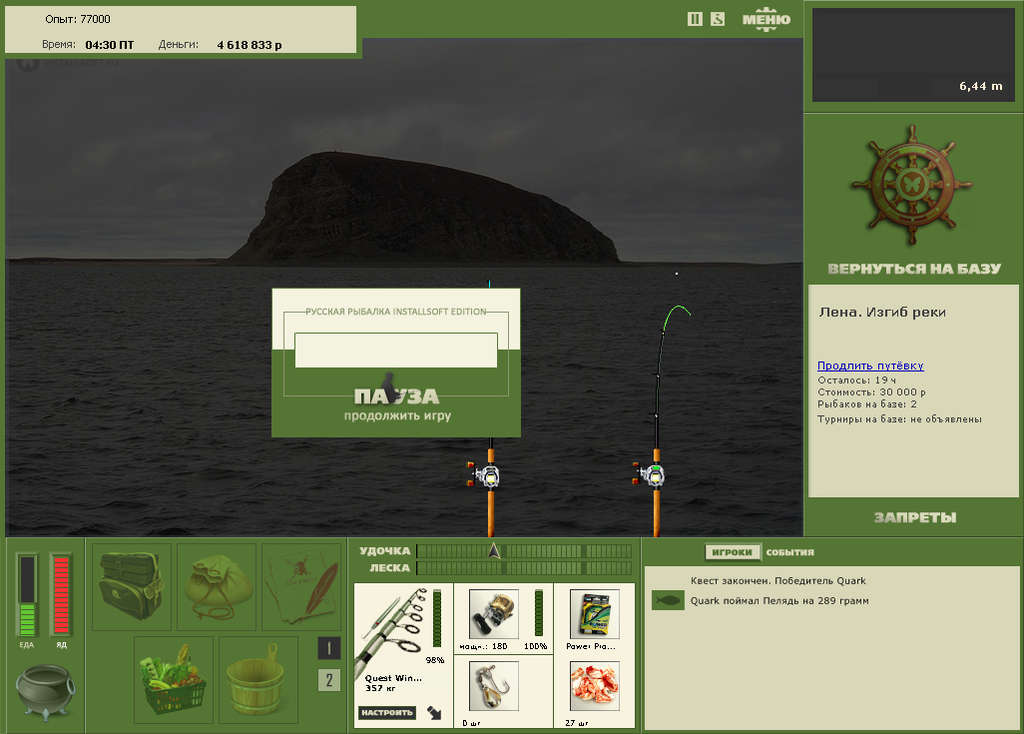Click 'Турниры на базе: не объявлены' text
Screen dimensions: 1024x734
[899, 419]
